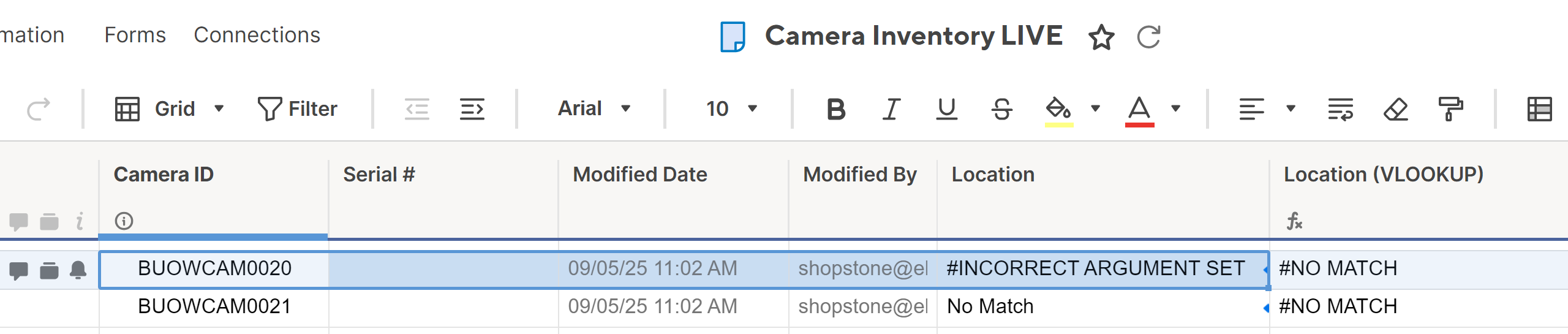Toggle Italic formatting

tap(892, 109)
